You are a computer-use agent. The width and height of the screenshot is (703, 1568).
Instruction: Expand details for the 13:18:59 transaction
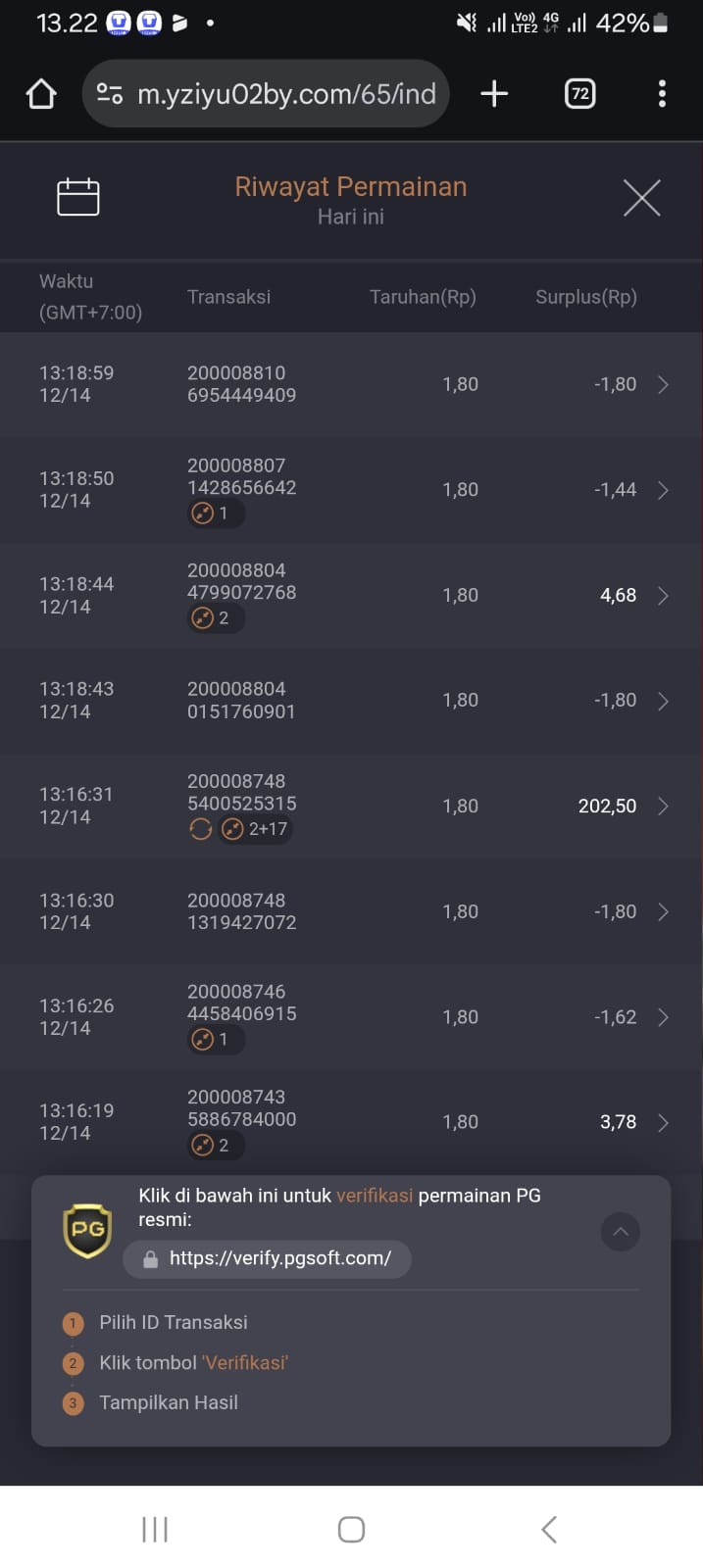(x=663, y=384)
